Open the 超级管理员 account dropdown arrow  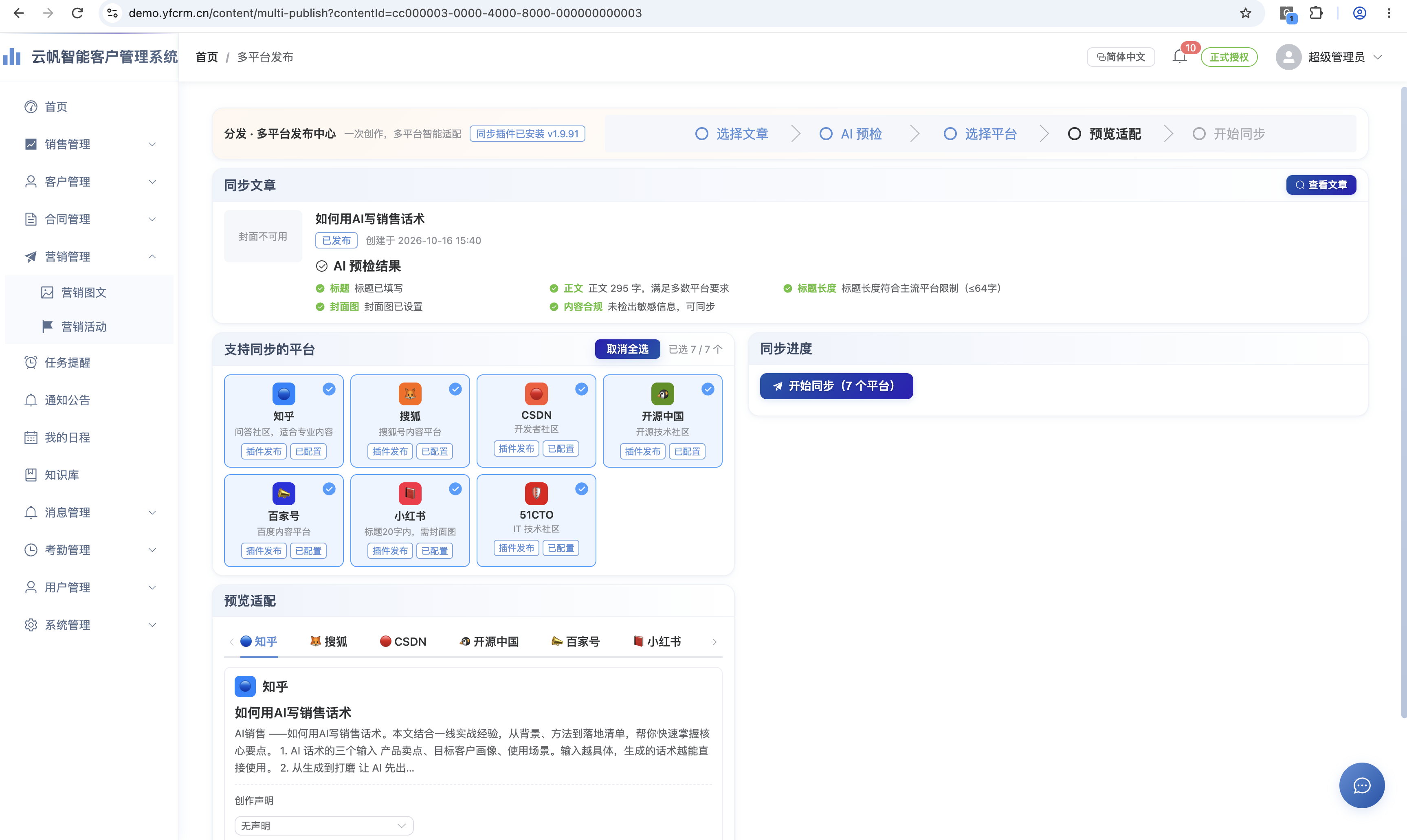[1378, 57]
